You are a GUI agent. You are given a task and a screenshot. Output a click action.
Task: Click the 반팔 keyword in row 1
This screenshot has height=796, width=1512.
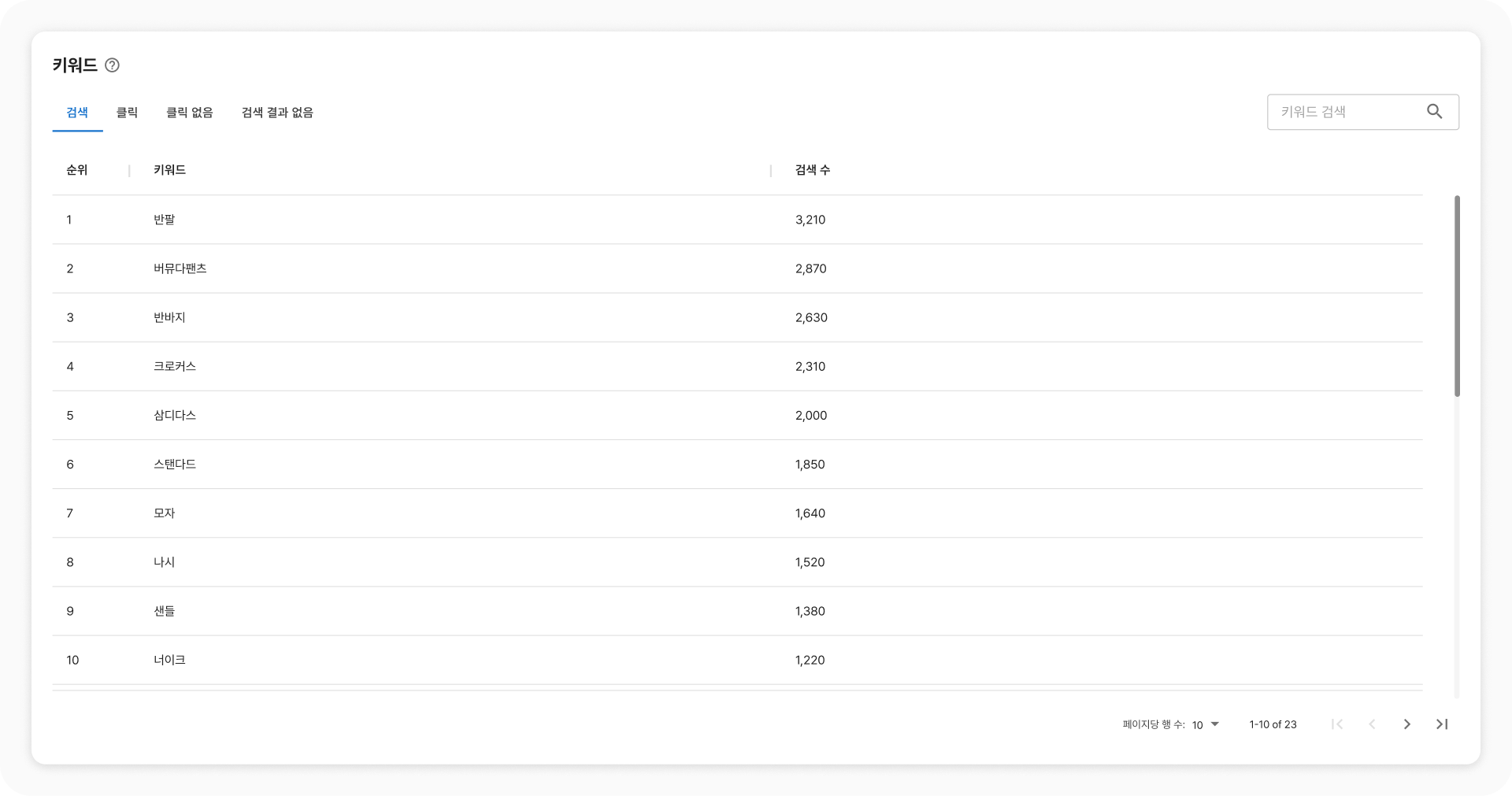point(165,220)
